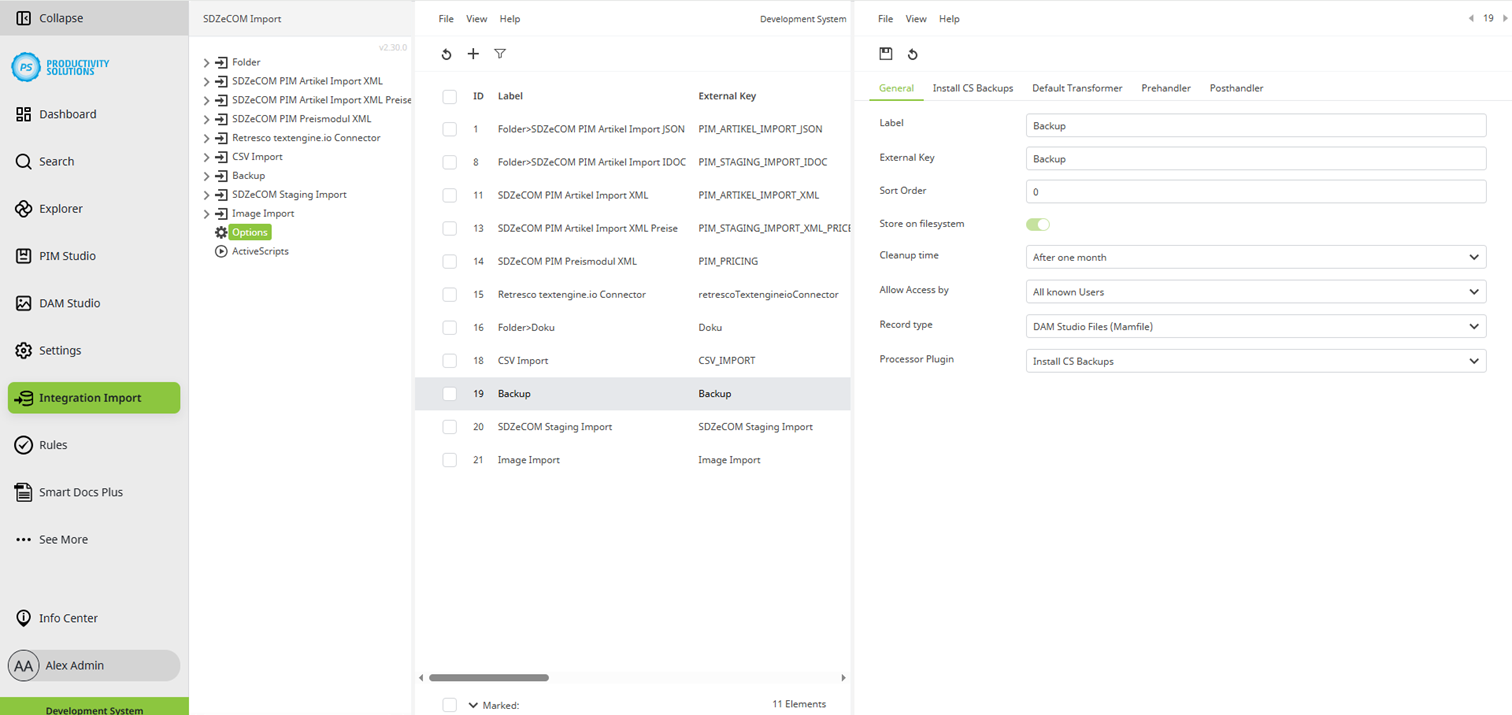The width and height of the screenshot is (1512, 715).
Task: Tick the checkbox next to Marked
Action: (449, 704)
